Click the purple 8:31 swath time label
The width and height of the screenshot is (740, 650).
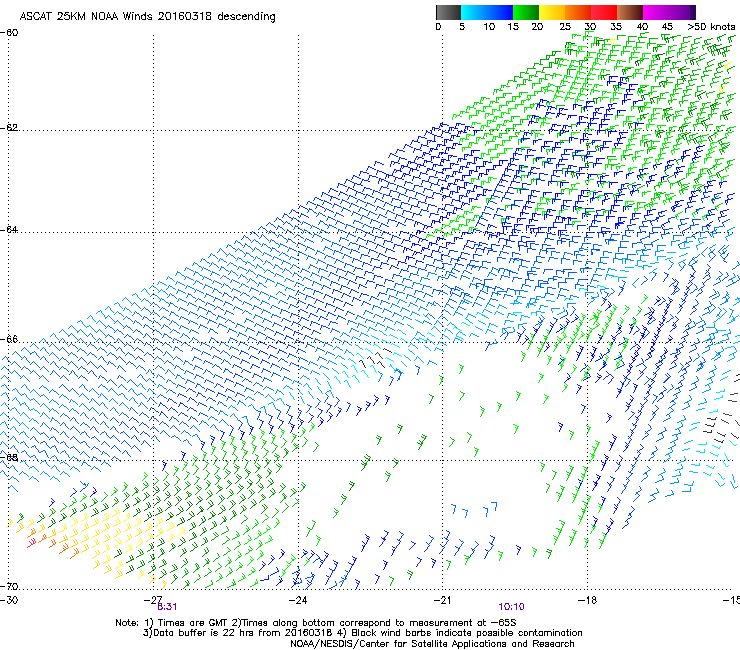167,607
